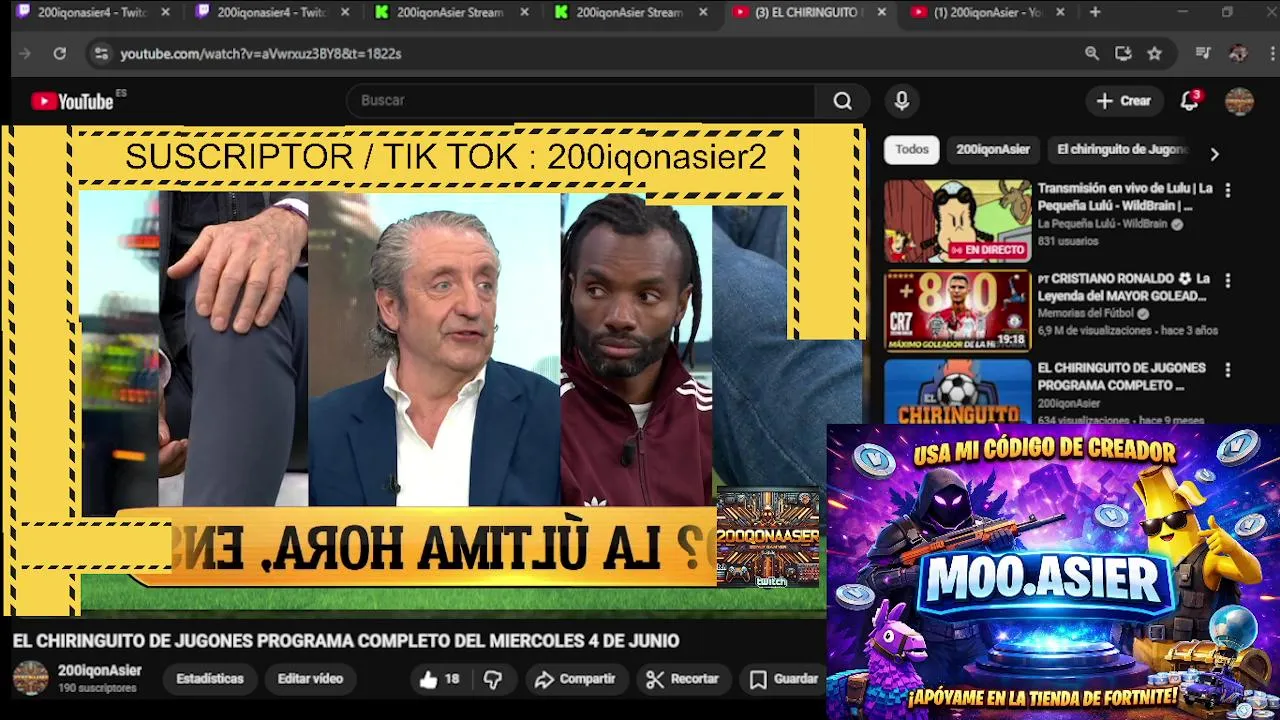Viewport: 1280px width, 720px height.
Task: Click the Compartir button
Action: [575, 679]
